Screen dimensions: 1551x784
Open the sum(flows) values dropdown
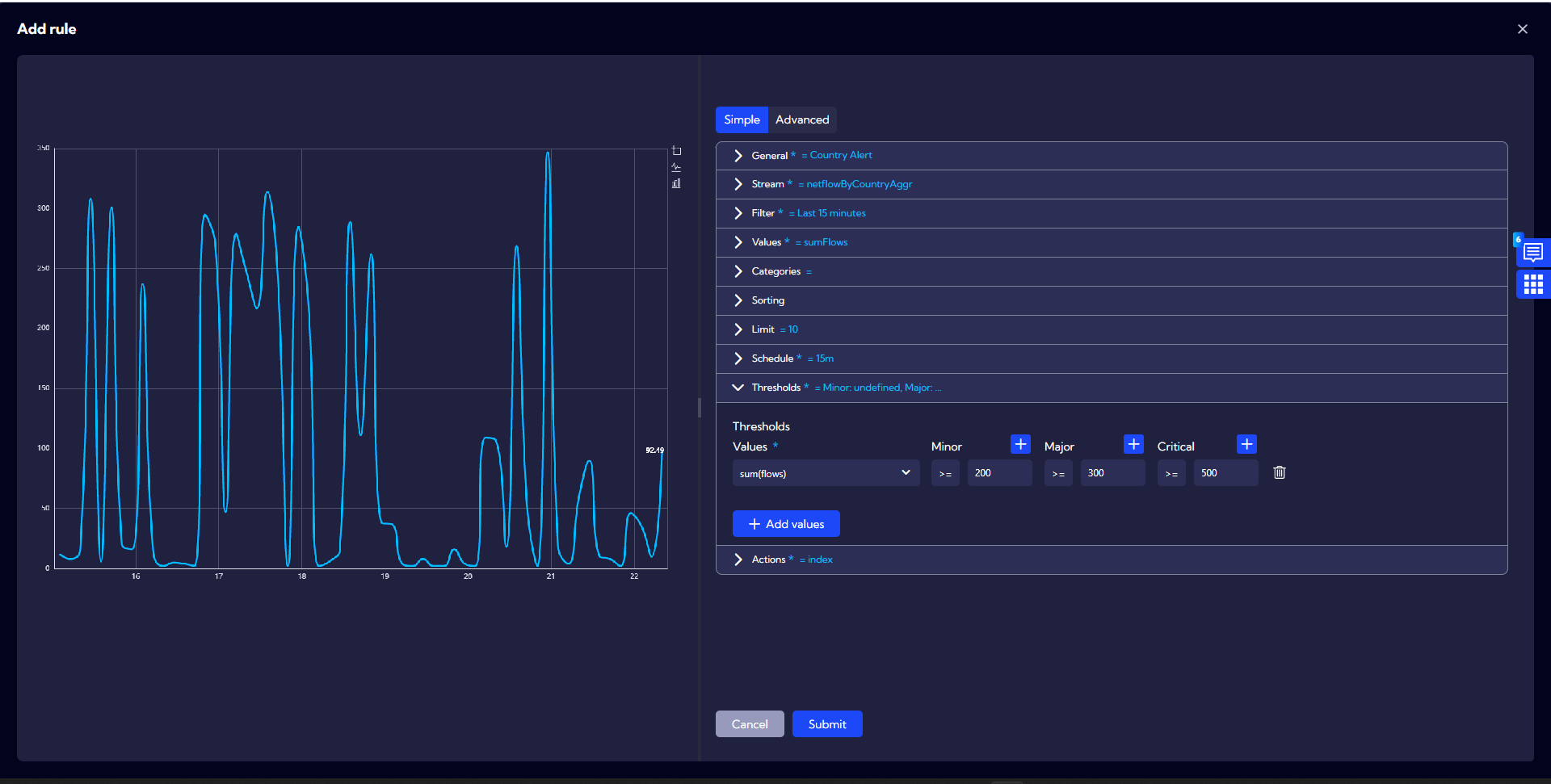coord(825,474)
